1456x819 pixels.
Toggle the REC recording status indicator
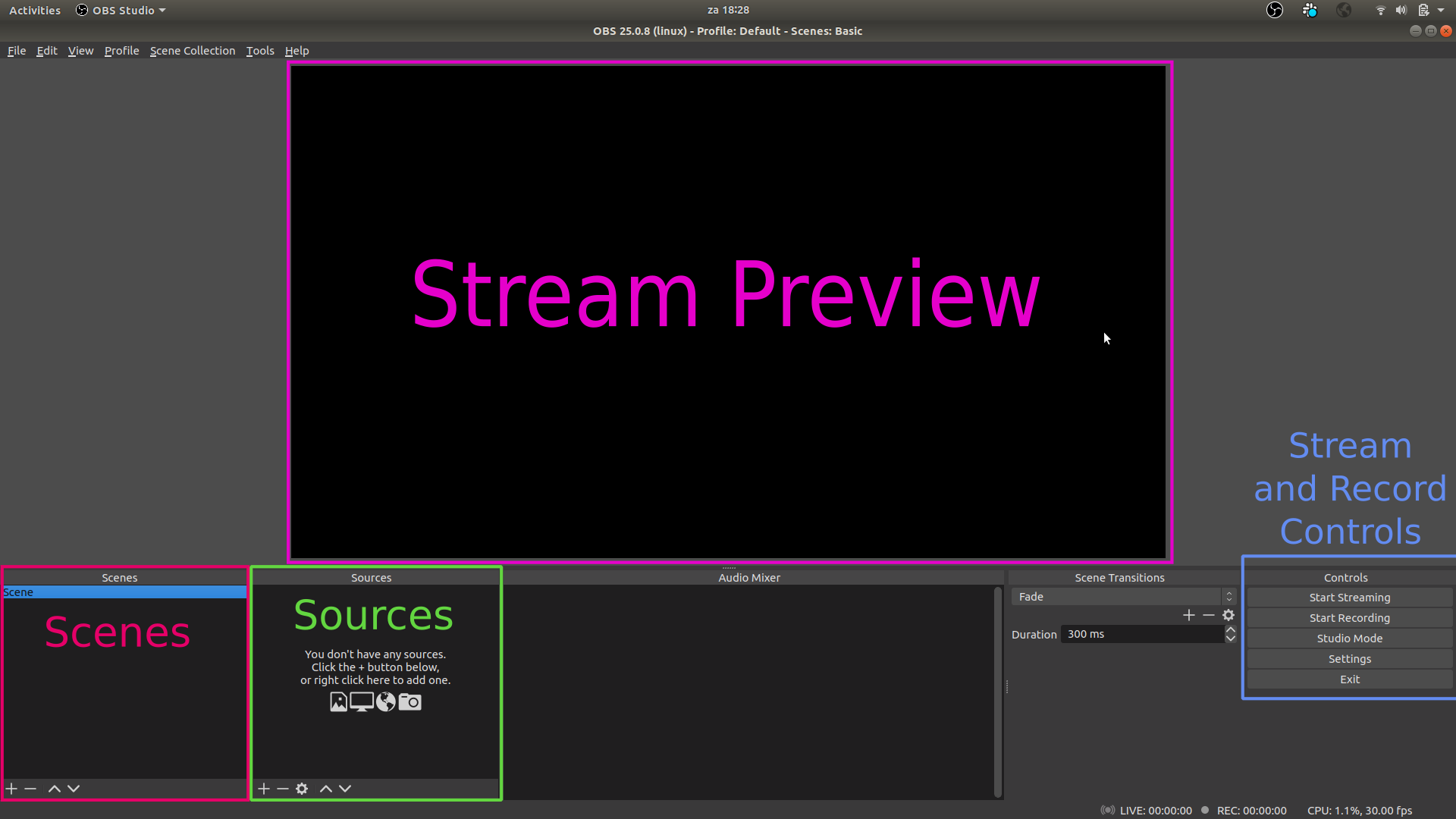[1204, 810]
